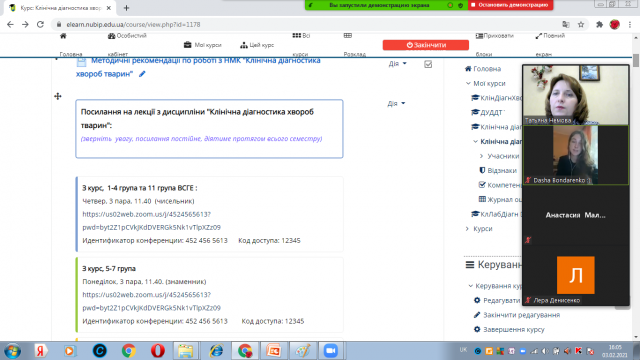Click the volume speaker tray icon
Viewport: 640px width, 360px height.
544,351
